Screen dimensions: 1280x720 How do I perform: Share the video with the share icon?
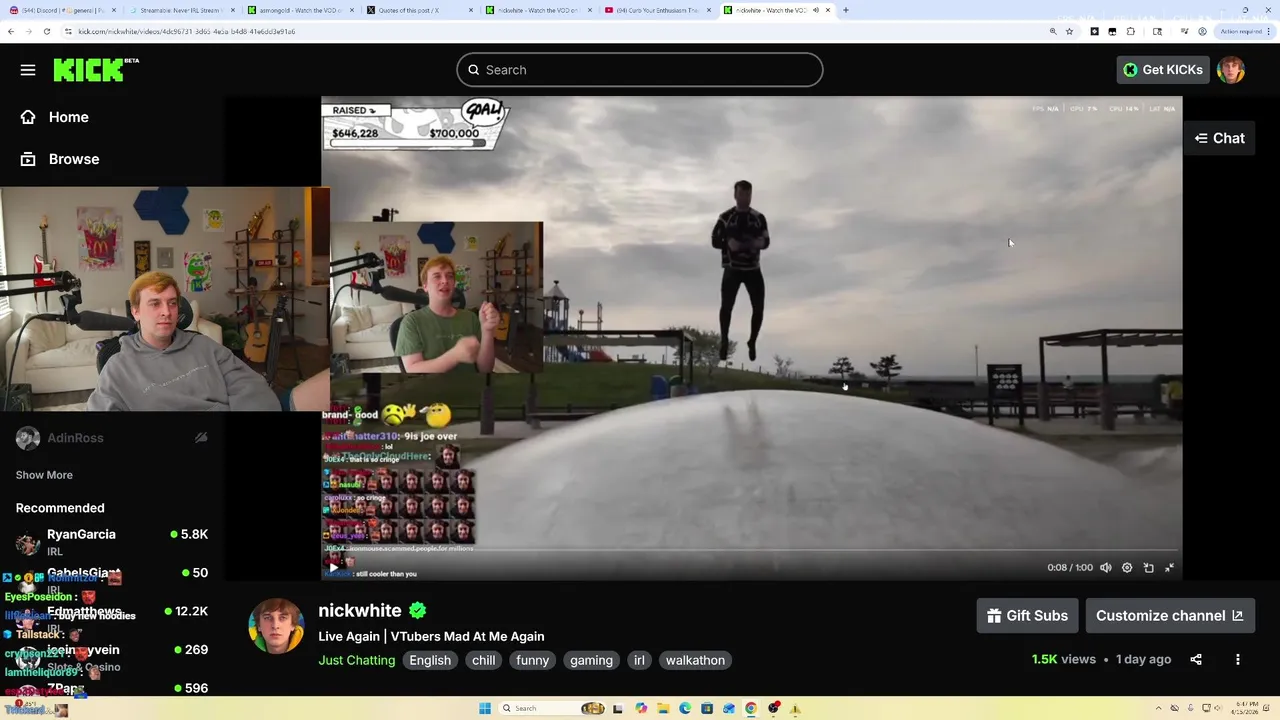coord(1196,660)
